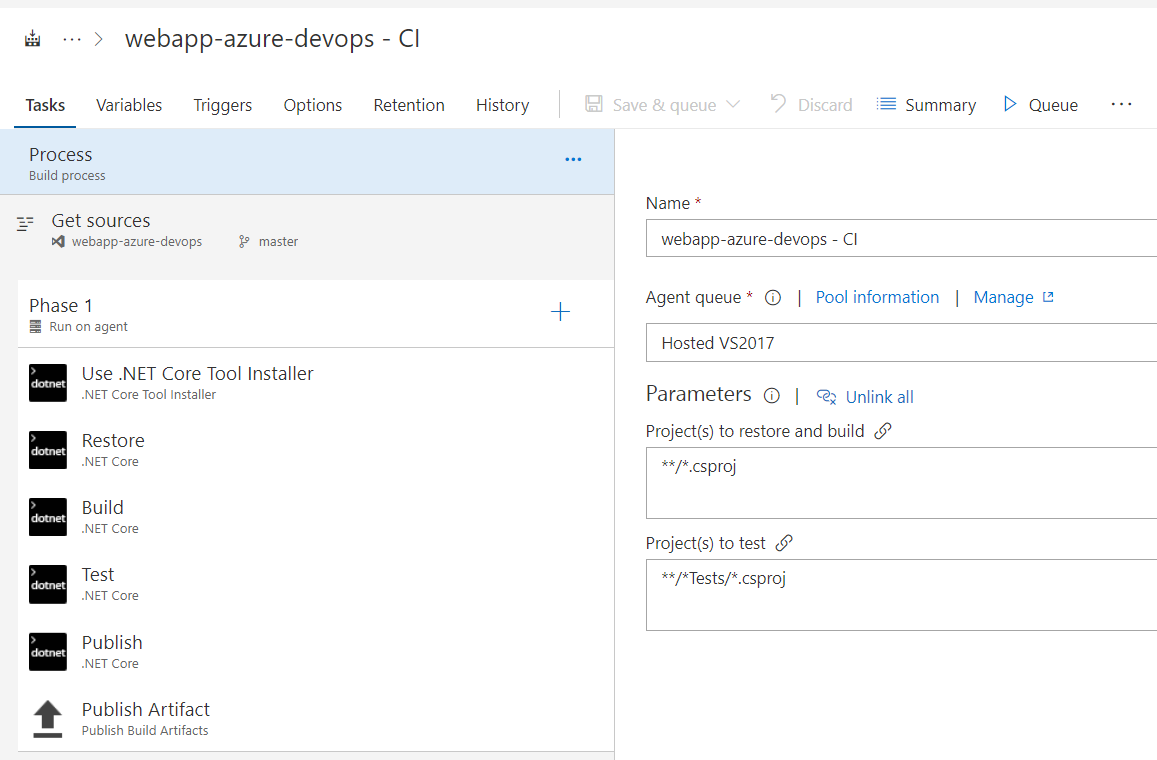The height and width of the screenshot is (760, 1157).
Task: Open the Process three-dot options menu
Action: click(573, 159)
